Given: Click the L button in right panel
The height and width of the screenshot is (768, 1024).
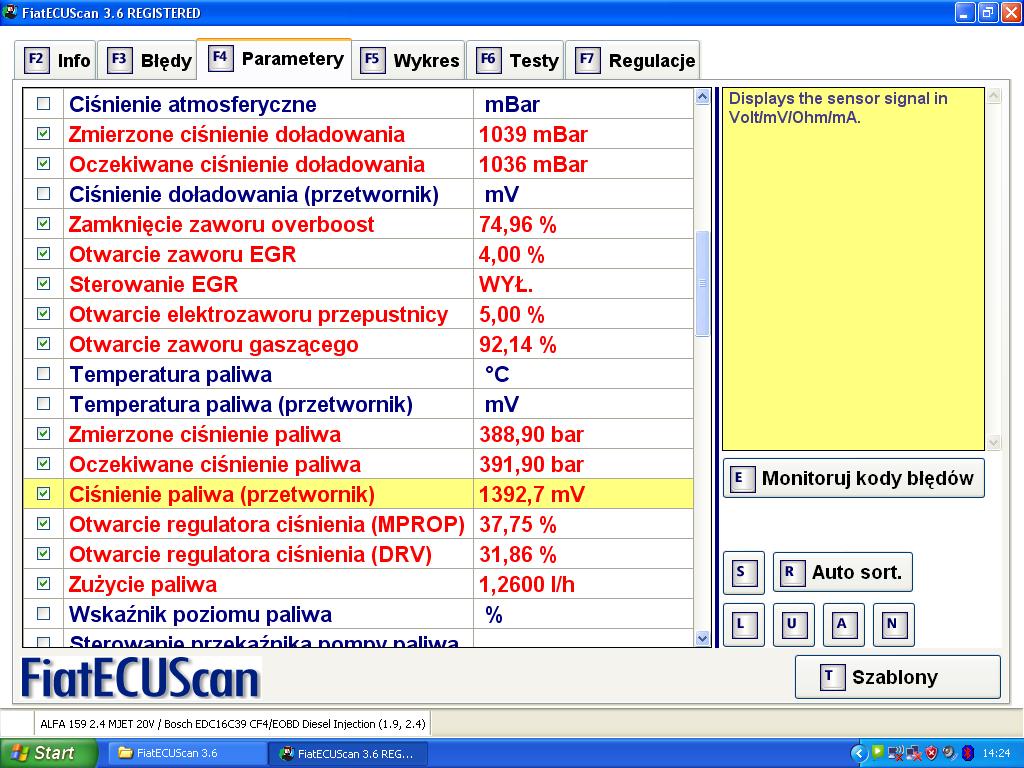Looking at the screenshot, I should 743,624.
